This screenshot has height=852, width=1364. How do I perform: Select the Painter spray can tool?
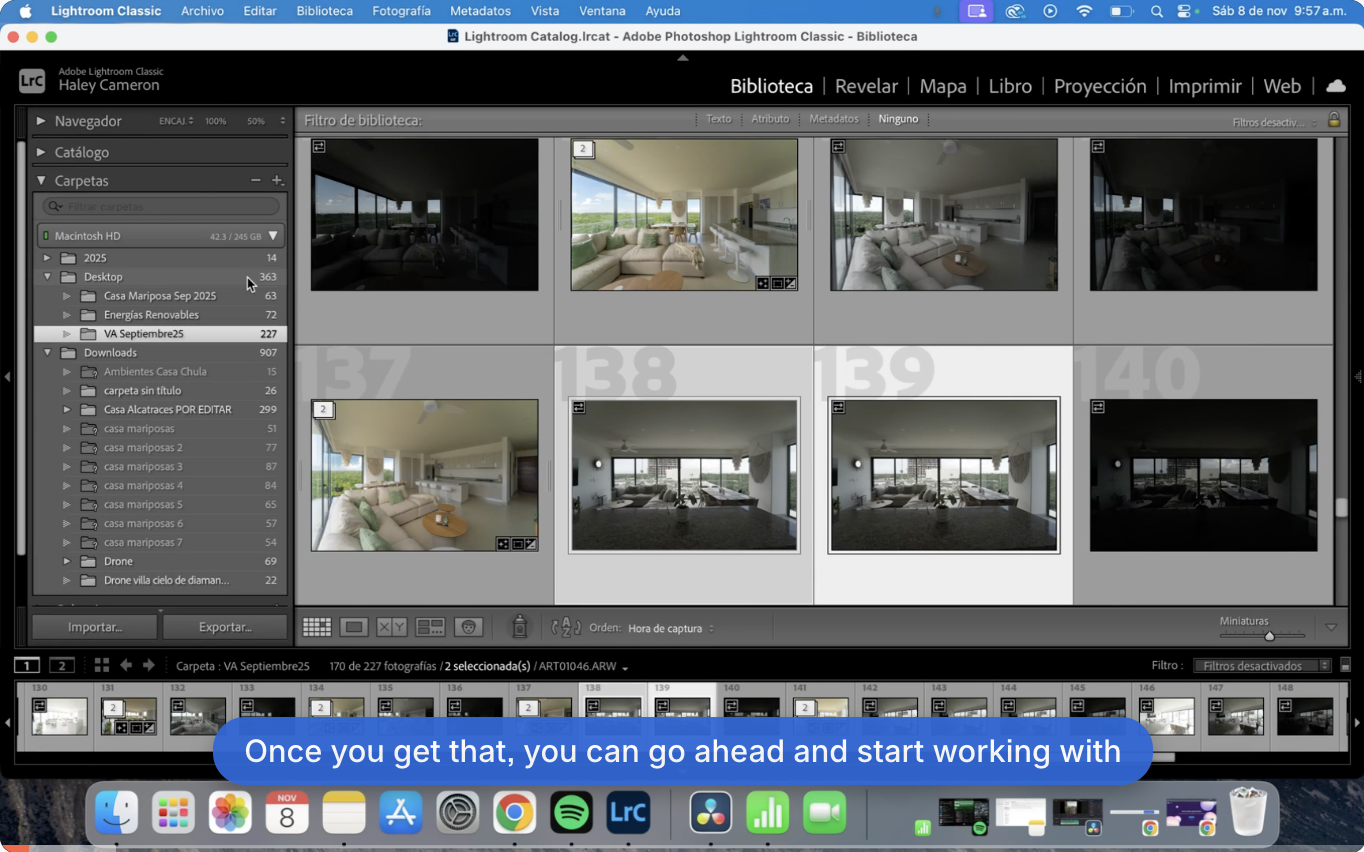pyautogui.click(x=519, y=627)
